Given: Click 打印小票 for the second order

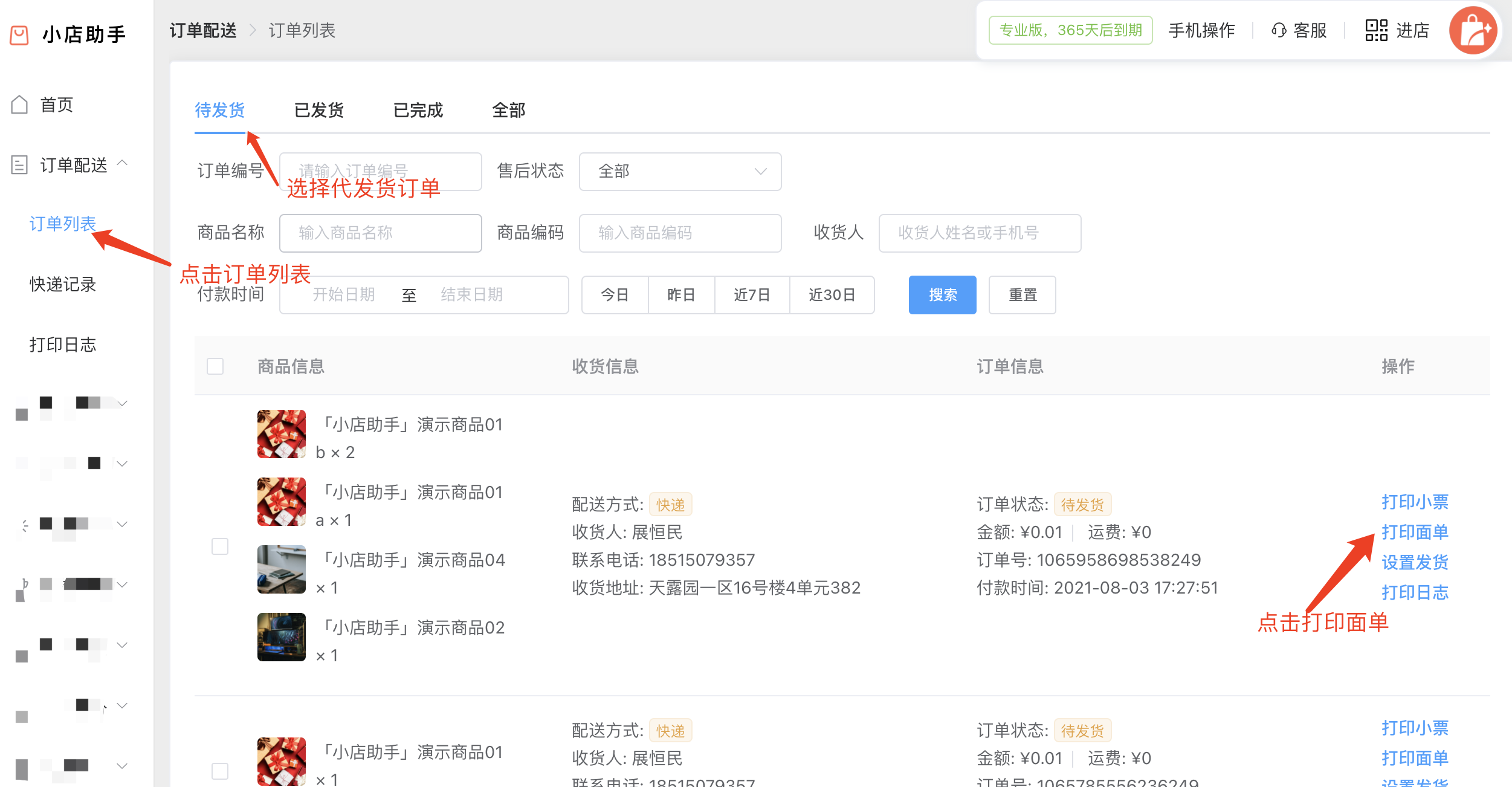Looking at the screenshot, I should (1415, 728).
